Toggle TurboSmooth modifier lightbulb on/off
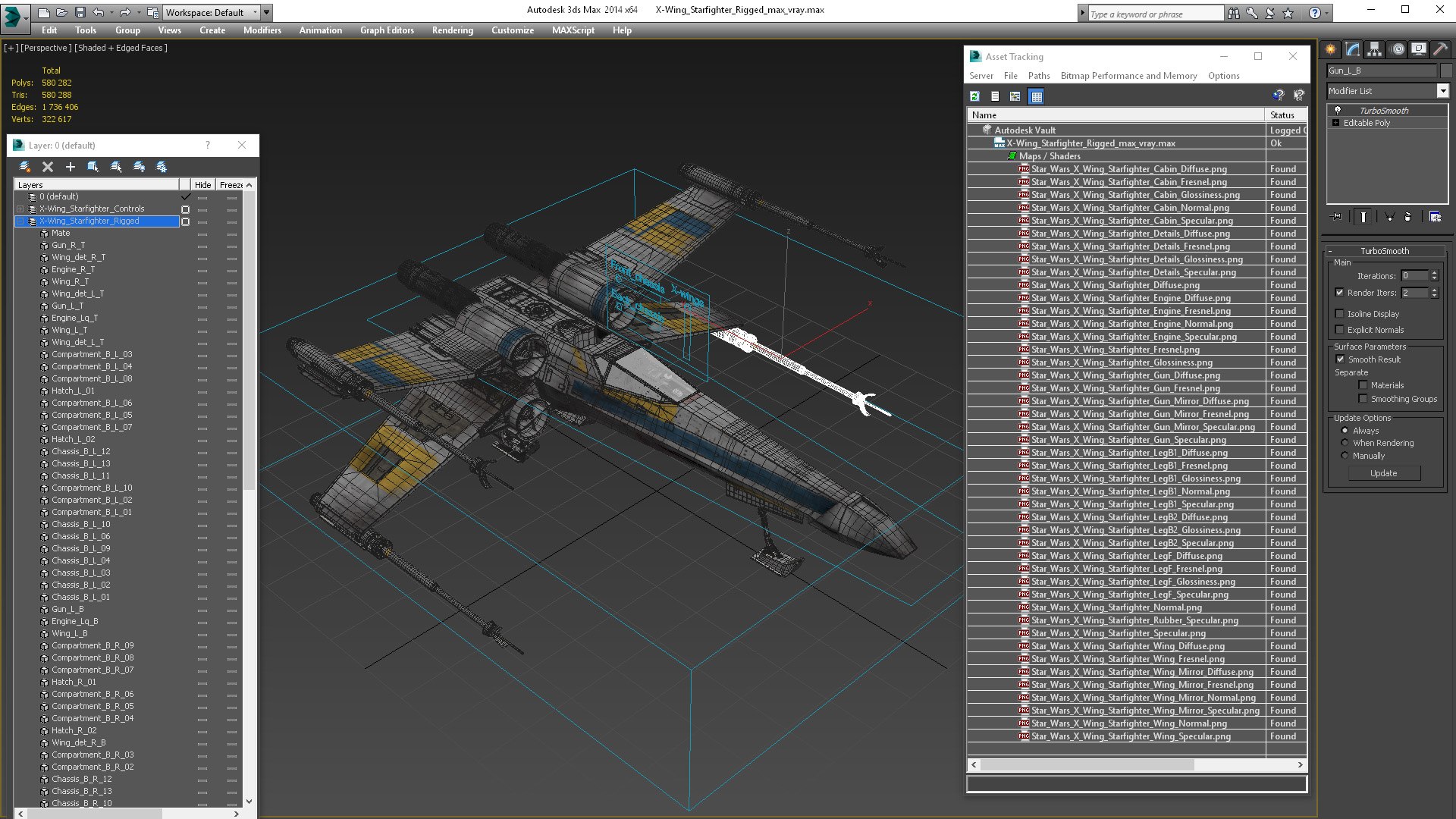Viewport: 1456px width, 819px height. pos(1338,111)
